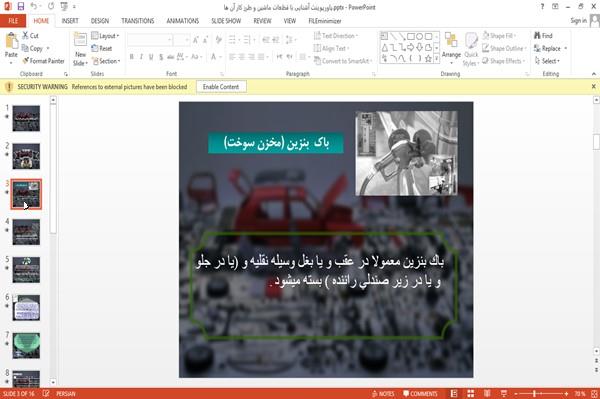Click the COMMENTS button in status bar
The image size is (600, 399).
420,394
